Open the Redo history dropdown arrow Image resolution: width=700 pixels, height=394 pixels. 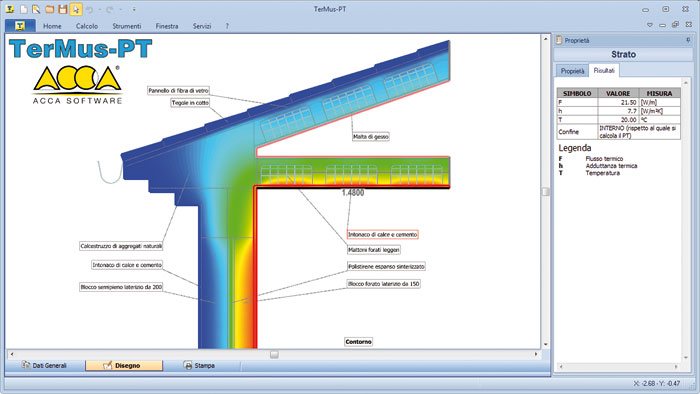click(x=121, y=9)
